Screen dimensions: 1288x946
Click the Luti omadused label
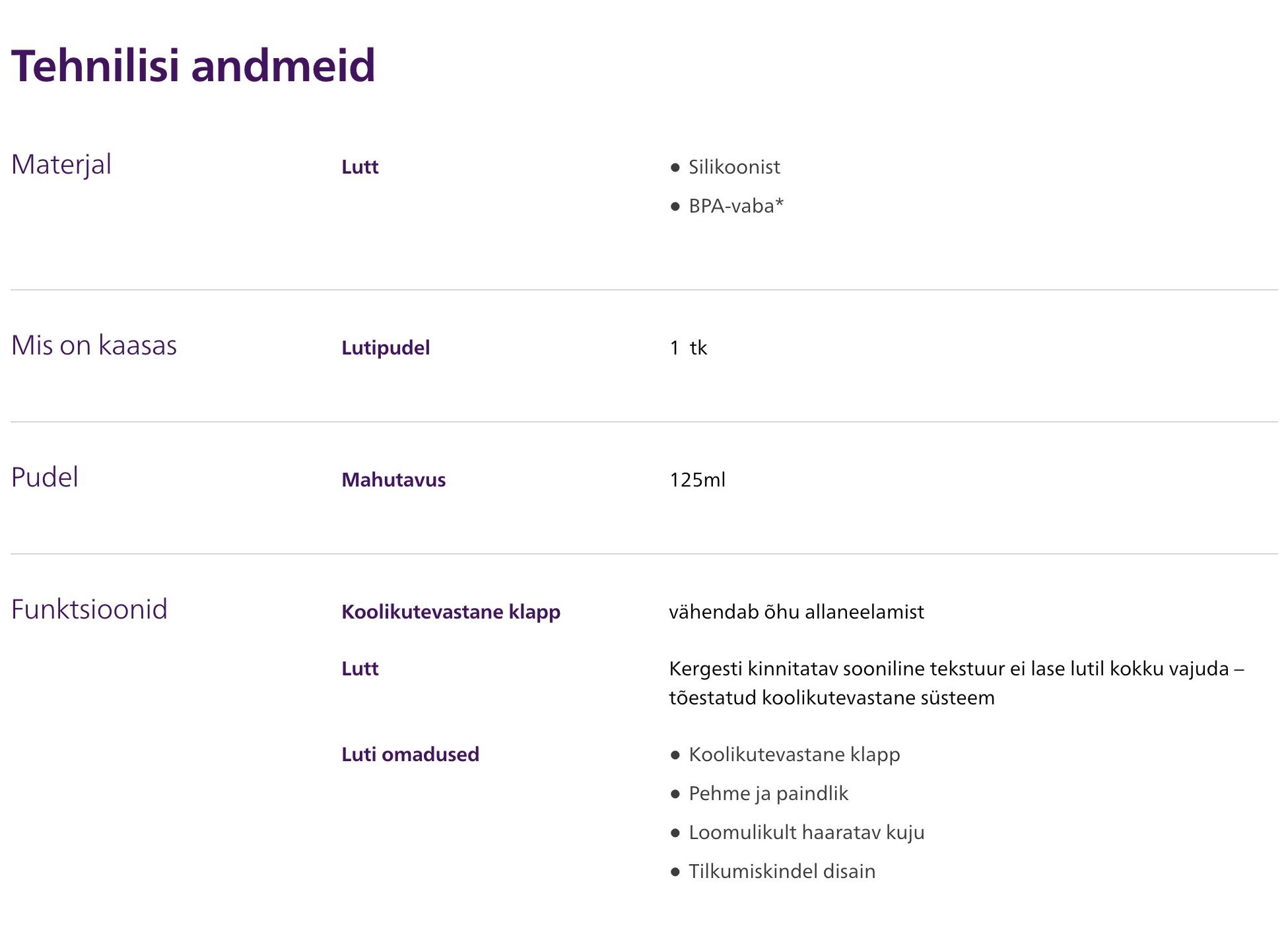click(410, 755)
